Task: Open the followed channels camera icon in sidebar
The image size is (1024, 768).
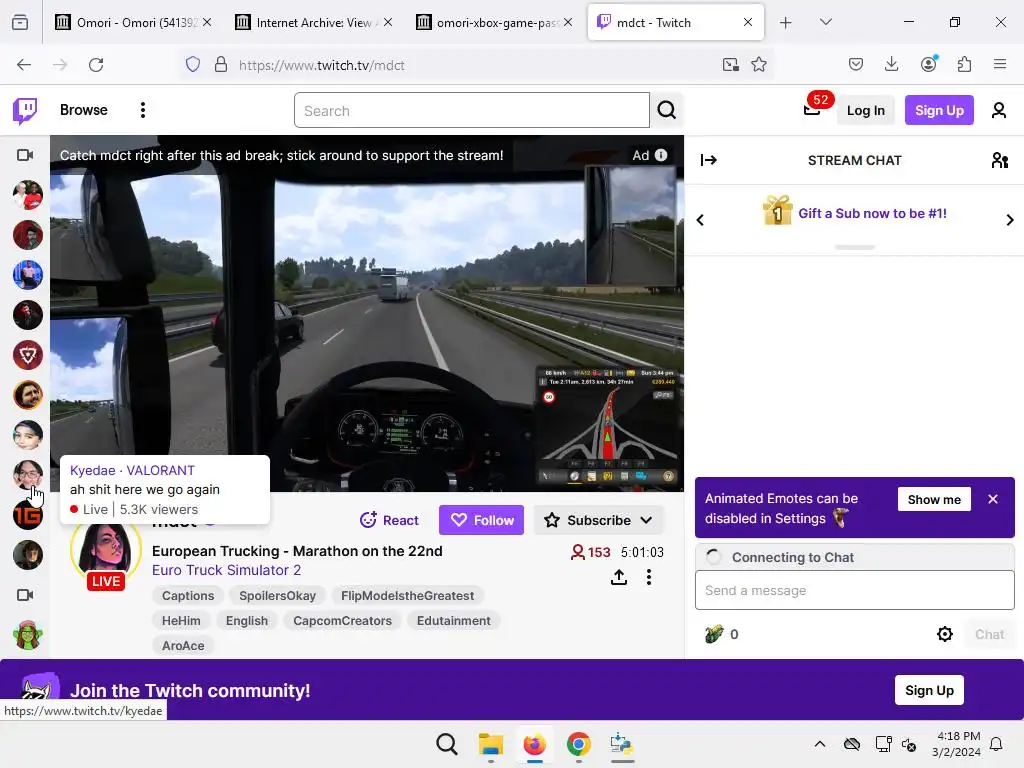Action: click(25, 155)
